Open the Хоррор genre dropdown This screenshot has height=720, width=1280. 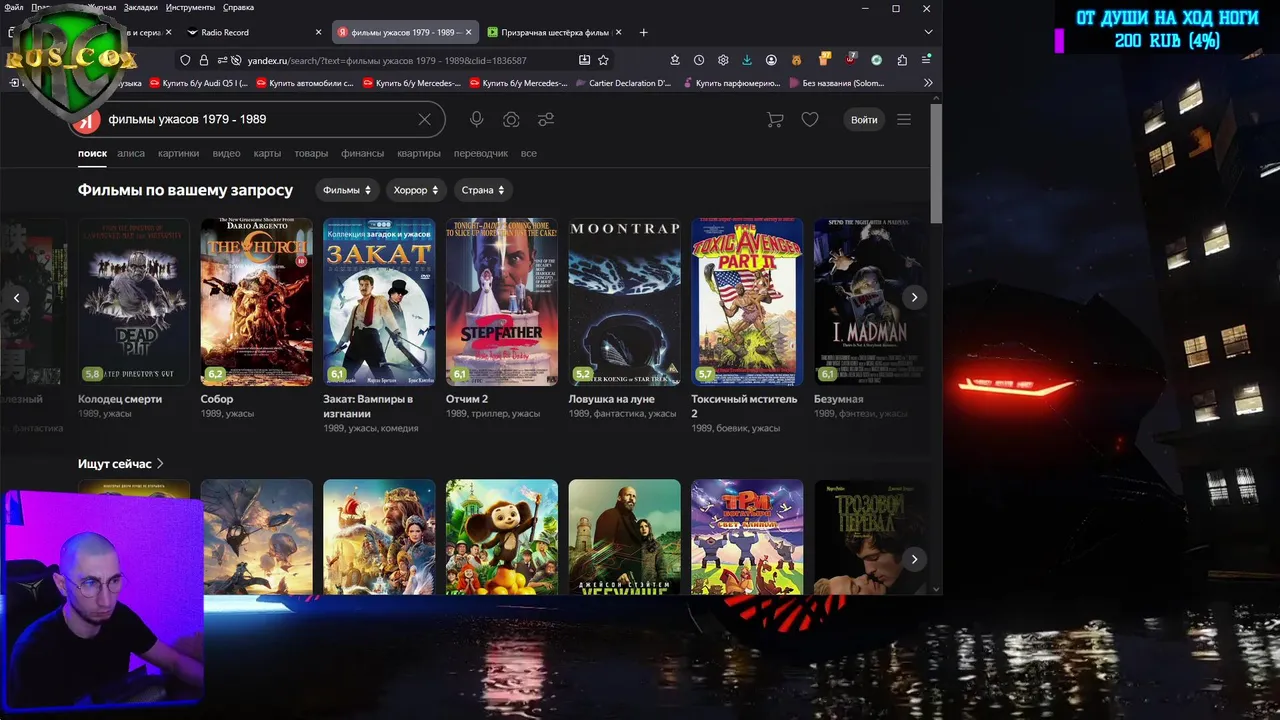(x=416, y=190)
